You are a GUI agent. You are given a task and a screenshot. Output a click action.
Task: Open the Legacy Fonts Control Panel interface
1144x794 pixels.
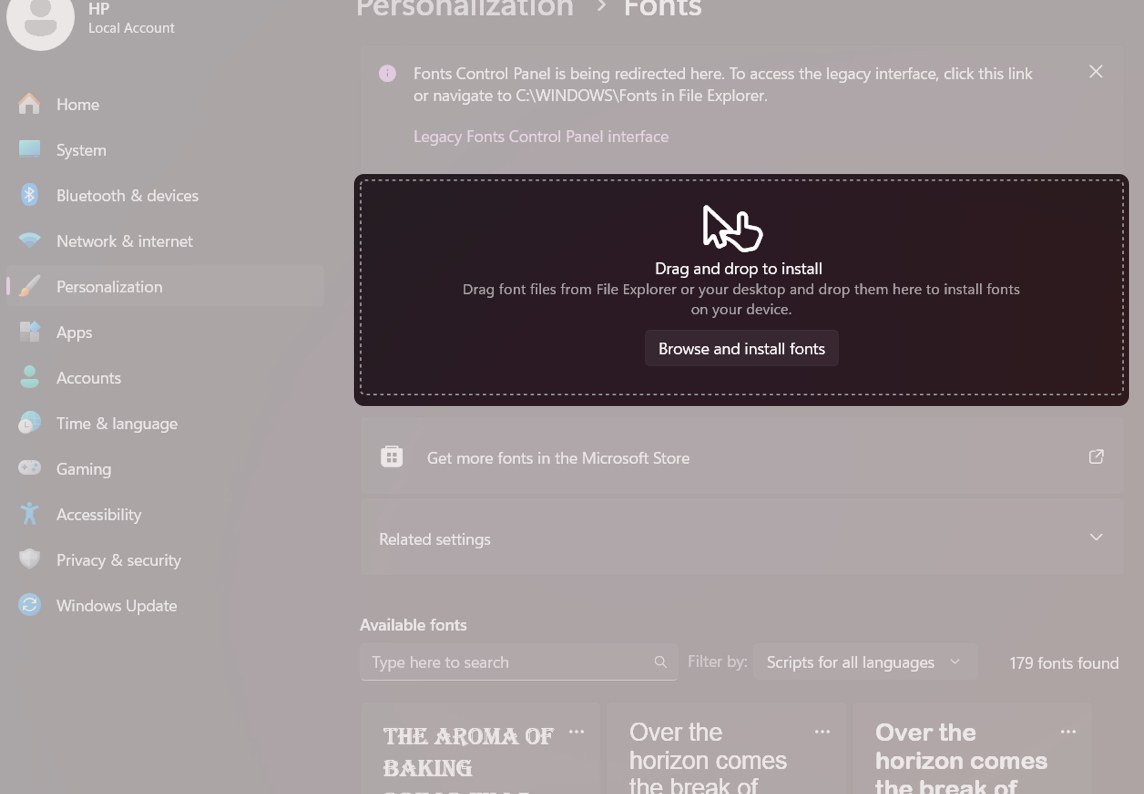pos(541,136)
